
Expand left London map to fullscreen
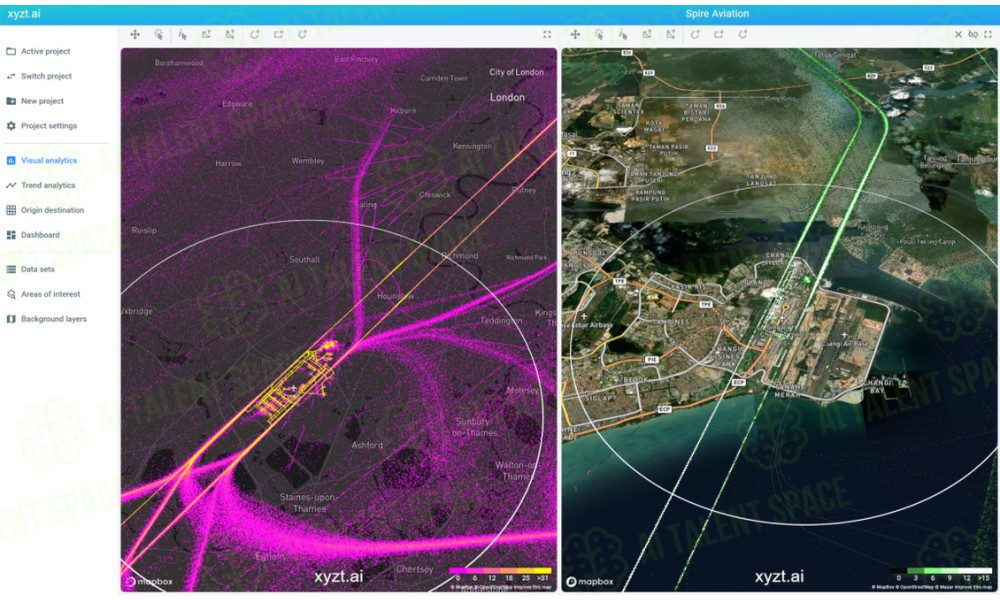(547, 34)
